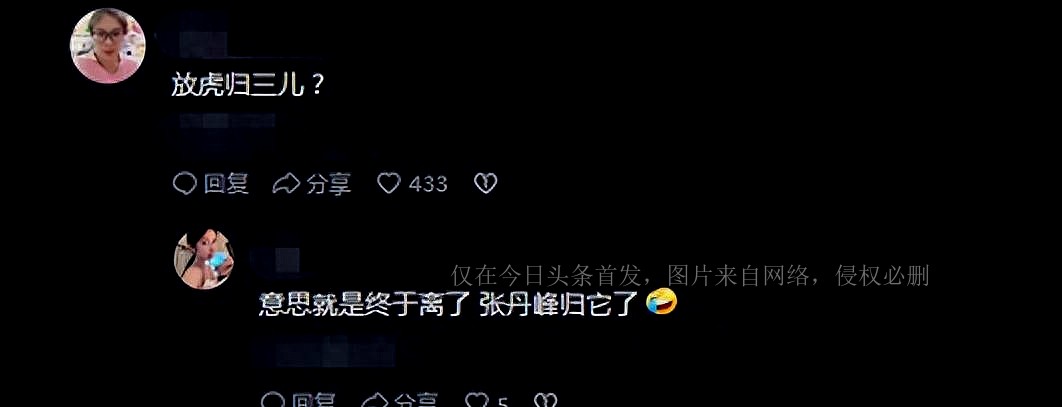Select the reply text 意思就是终于离了
Viewport: 1062px width, 407px height.
click(x=364, y=305)
